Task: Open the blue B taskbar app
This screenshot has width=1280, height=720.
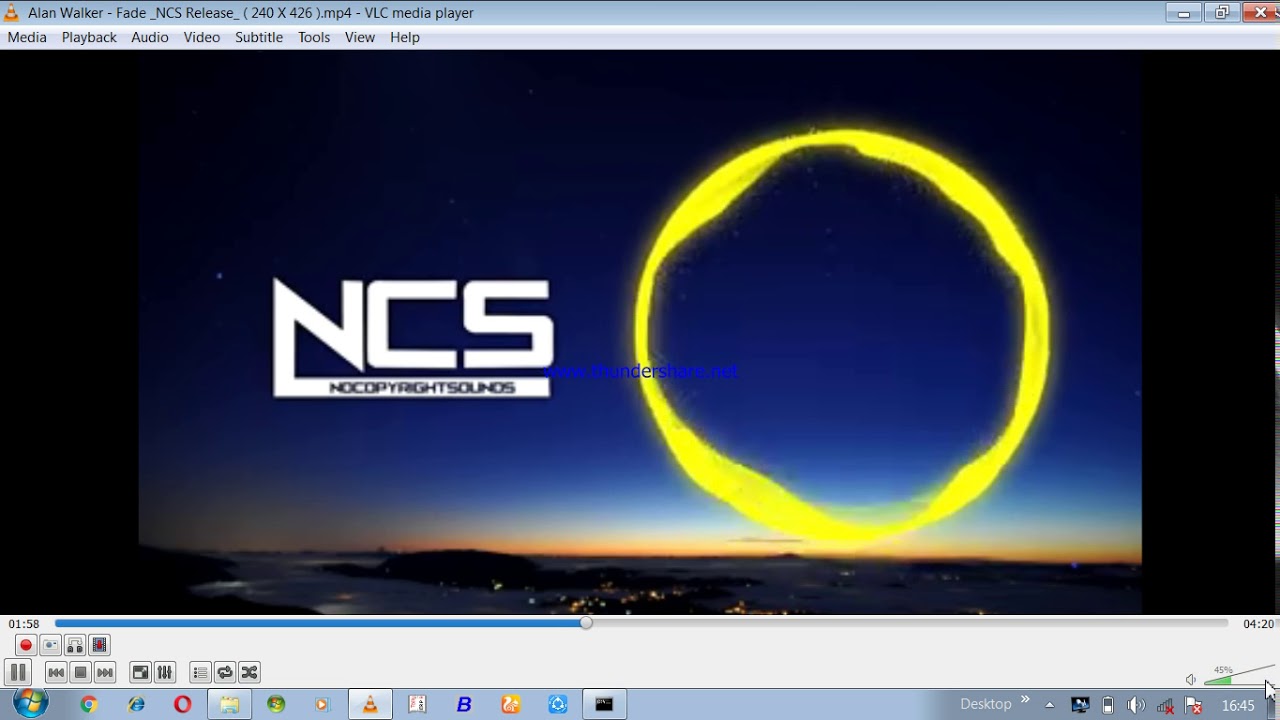Action: (464, 705)
